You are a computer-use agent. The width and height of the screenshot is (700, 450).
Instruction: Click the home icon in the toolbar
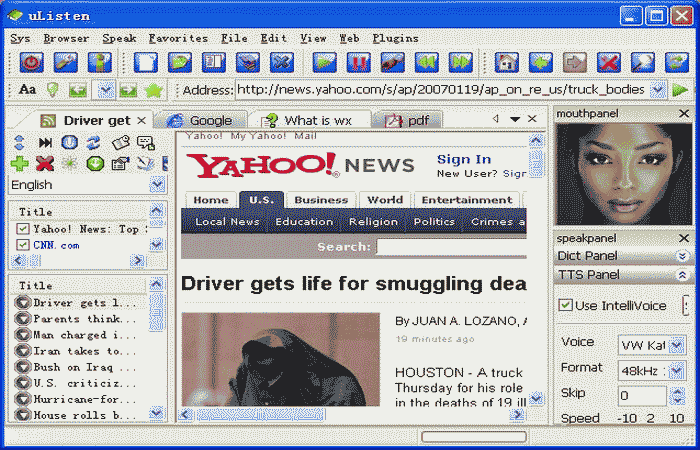(507, 63)
